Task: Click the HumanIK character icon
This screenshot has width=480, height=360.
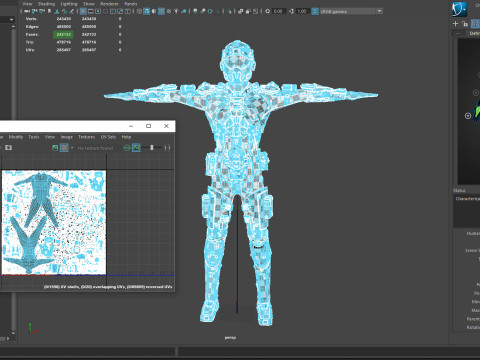Action: (459, 9)
